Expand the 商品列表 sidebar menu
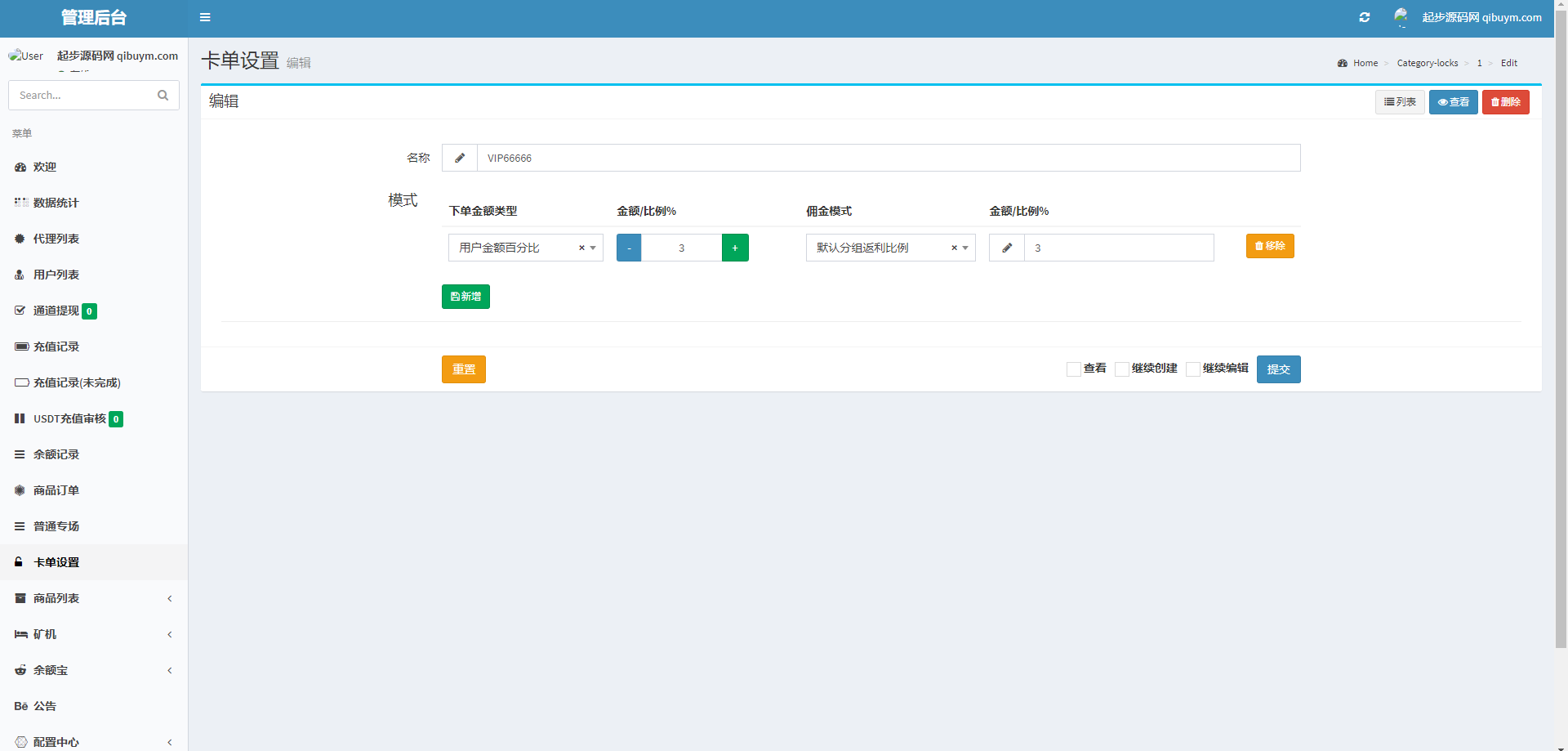The image size is (1568, 751). [x=94, y=598]
